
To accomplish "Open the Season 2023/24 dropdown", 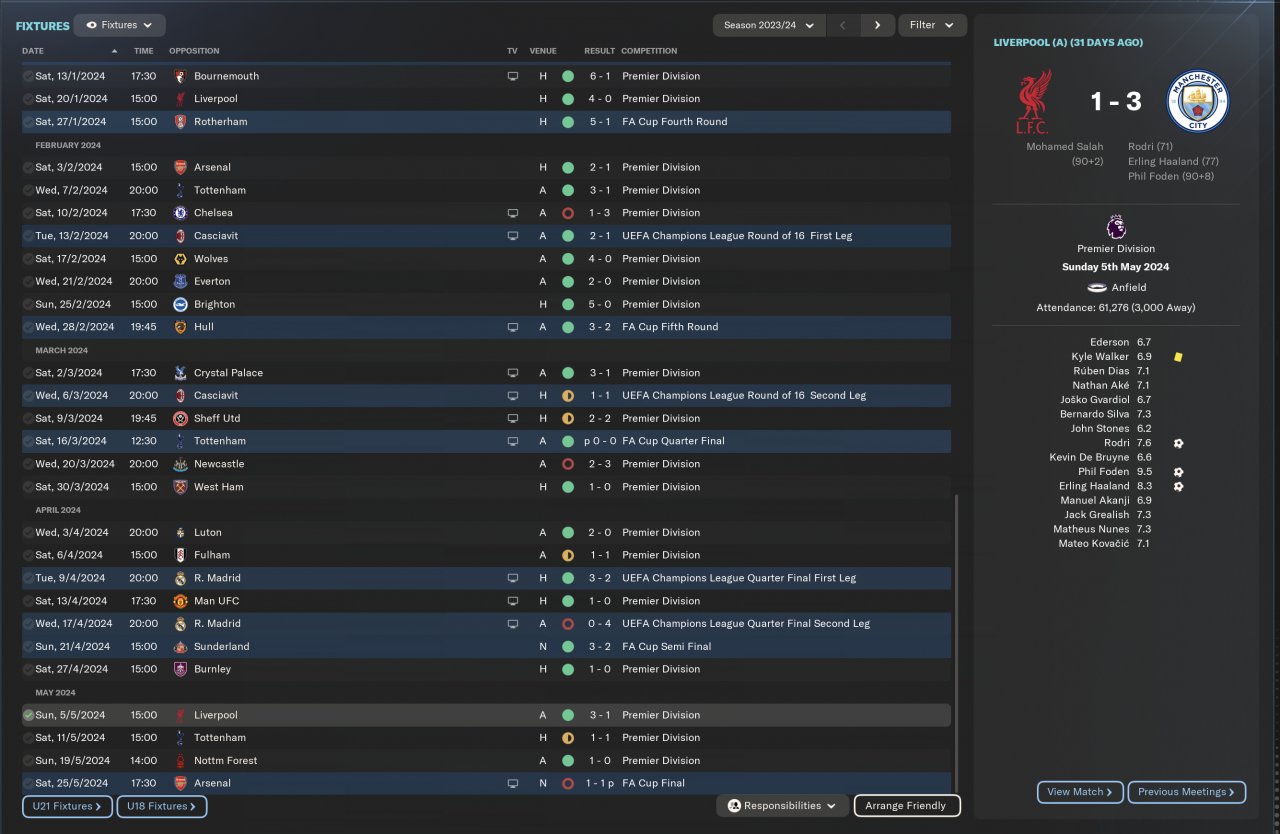I will pyautogui.click(x=769, y=25).
